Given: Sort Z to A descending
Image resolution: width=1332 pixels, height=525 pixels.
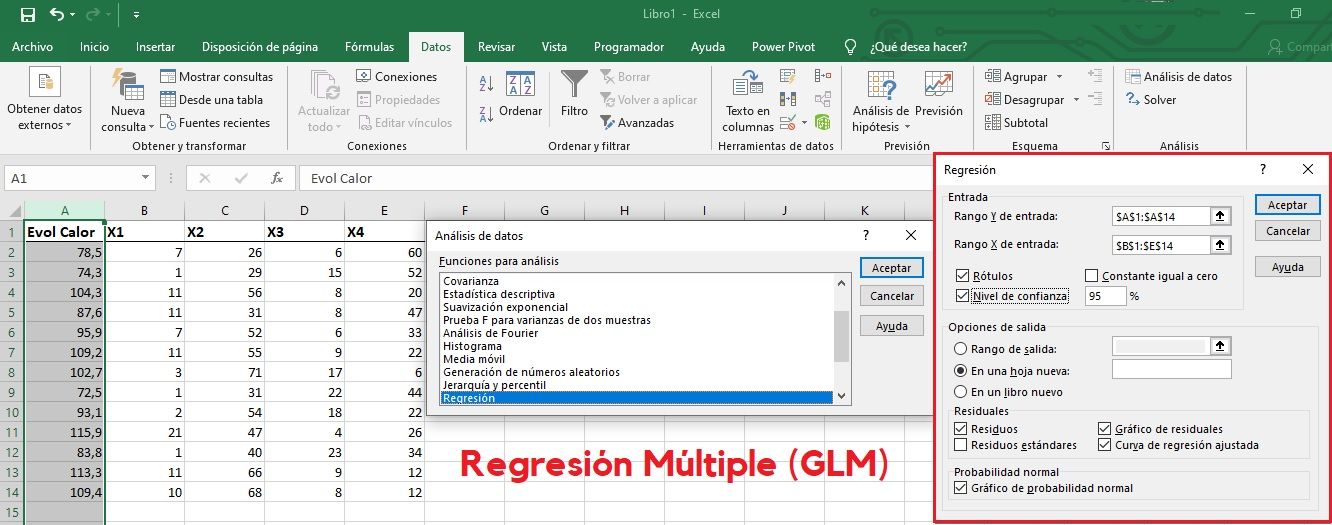Looking at the screenshot, I should 487,113.
